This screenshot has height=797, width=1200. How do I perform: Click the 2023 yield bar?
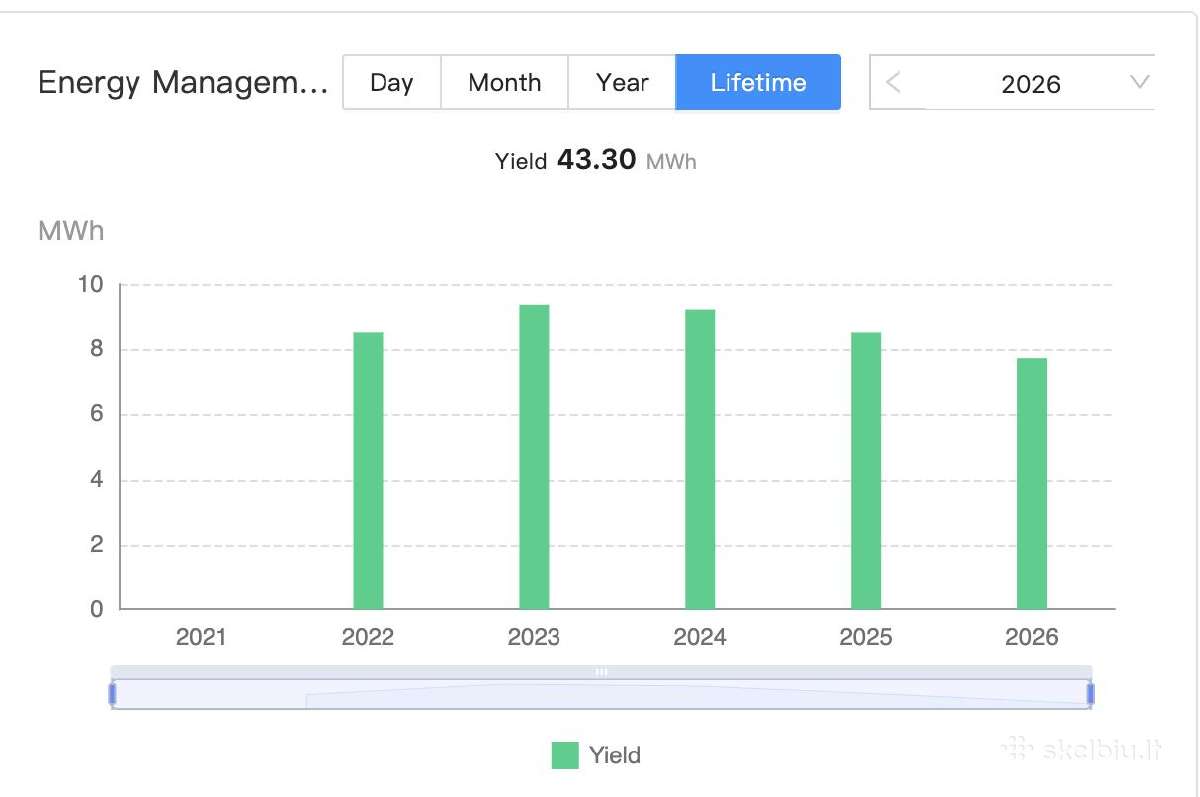(534, 457)
